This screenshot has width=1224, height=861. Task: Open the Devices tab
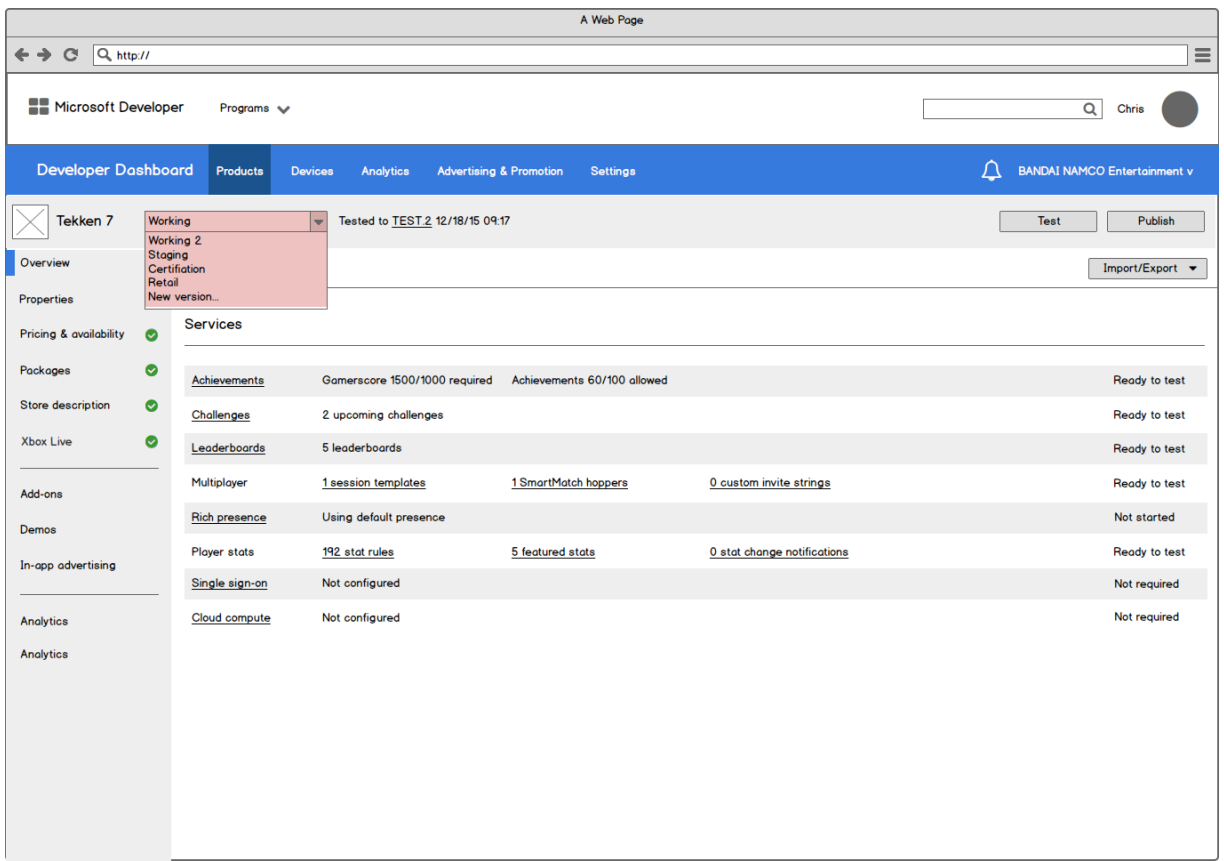312,171
